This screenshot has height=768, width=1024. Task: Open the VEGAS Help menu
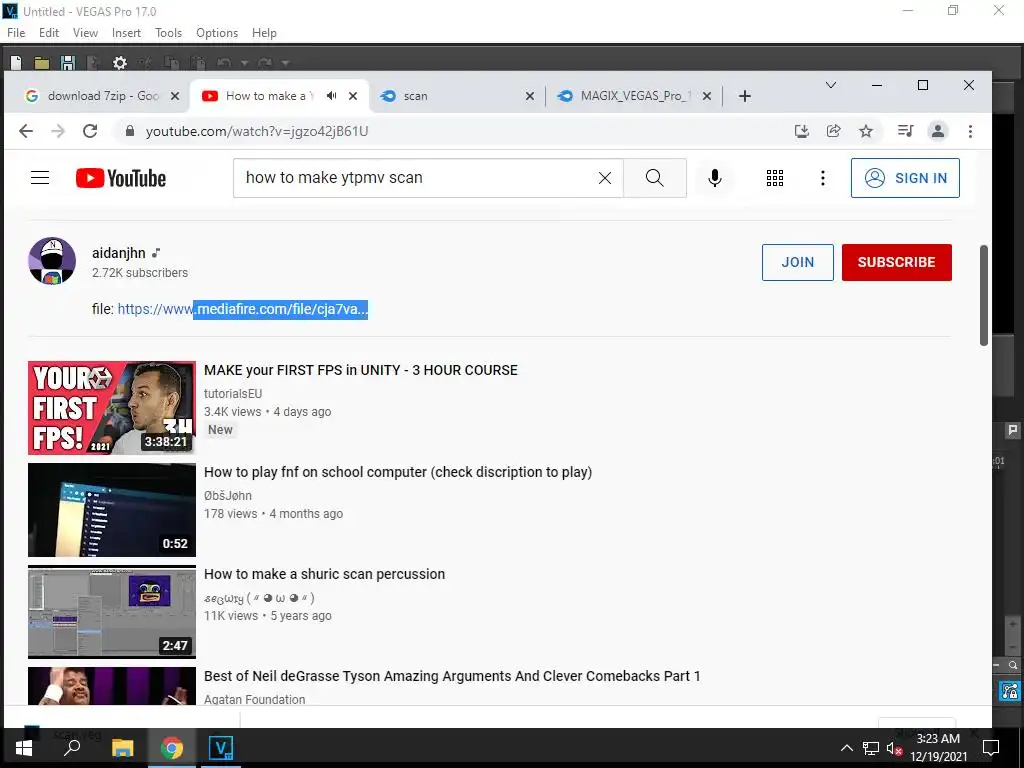[264, 33]
